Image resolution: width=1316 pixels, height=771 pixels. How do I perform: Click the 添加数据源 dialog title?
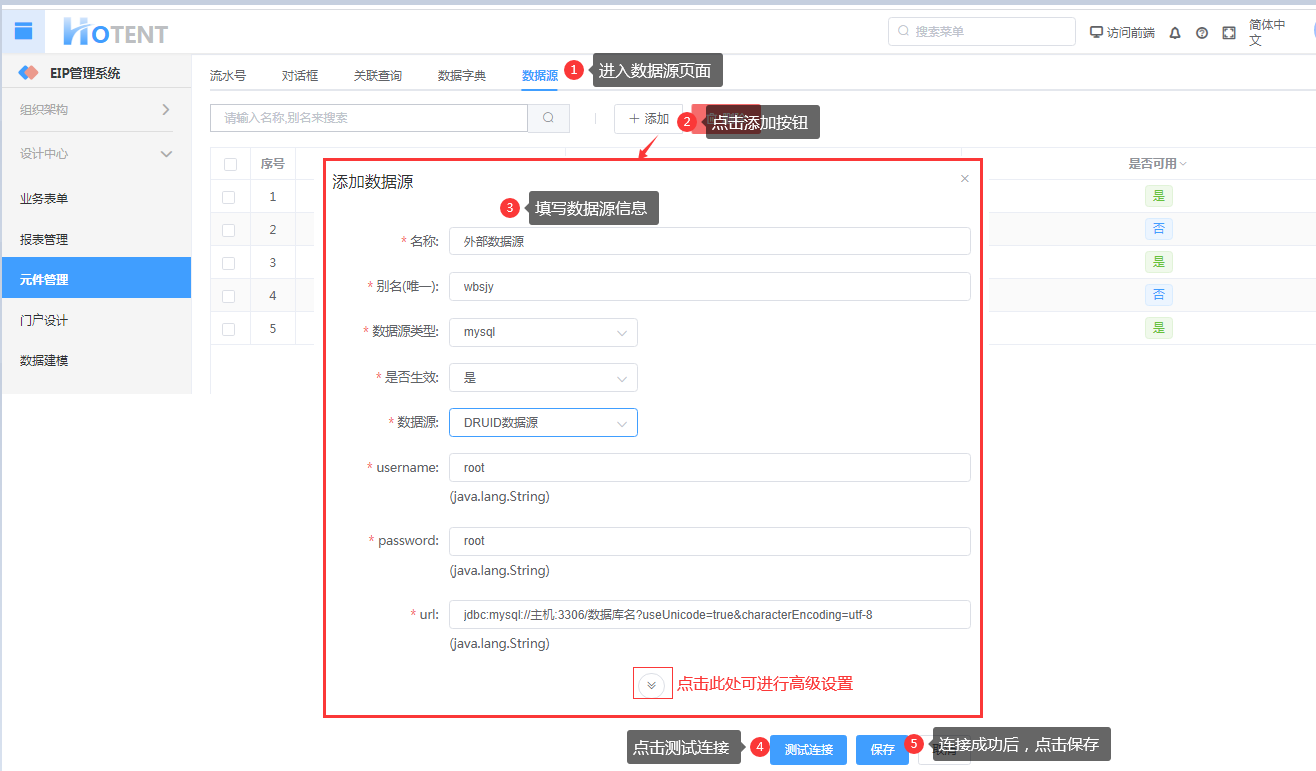point(373,182)
